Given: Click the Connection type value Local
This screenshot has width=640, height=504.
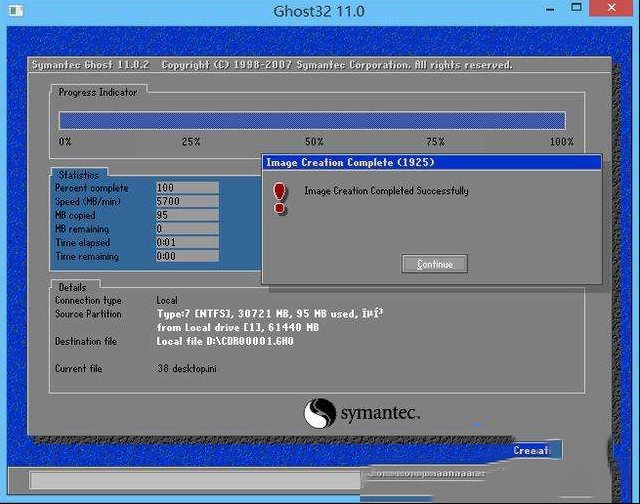Looking at the screenshot, I should click(x=167, y=300).
